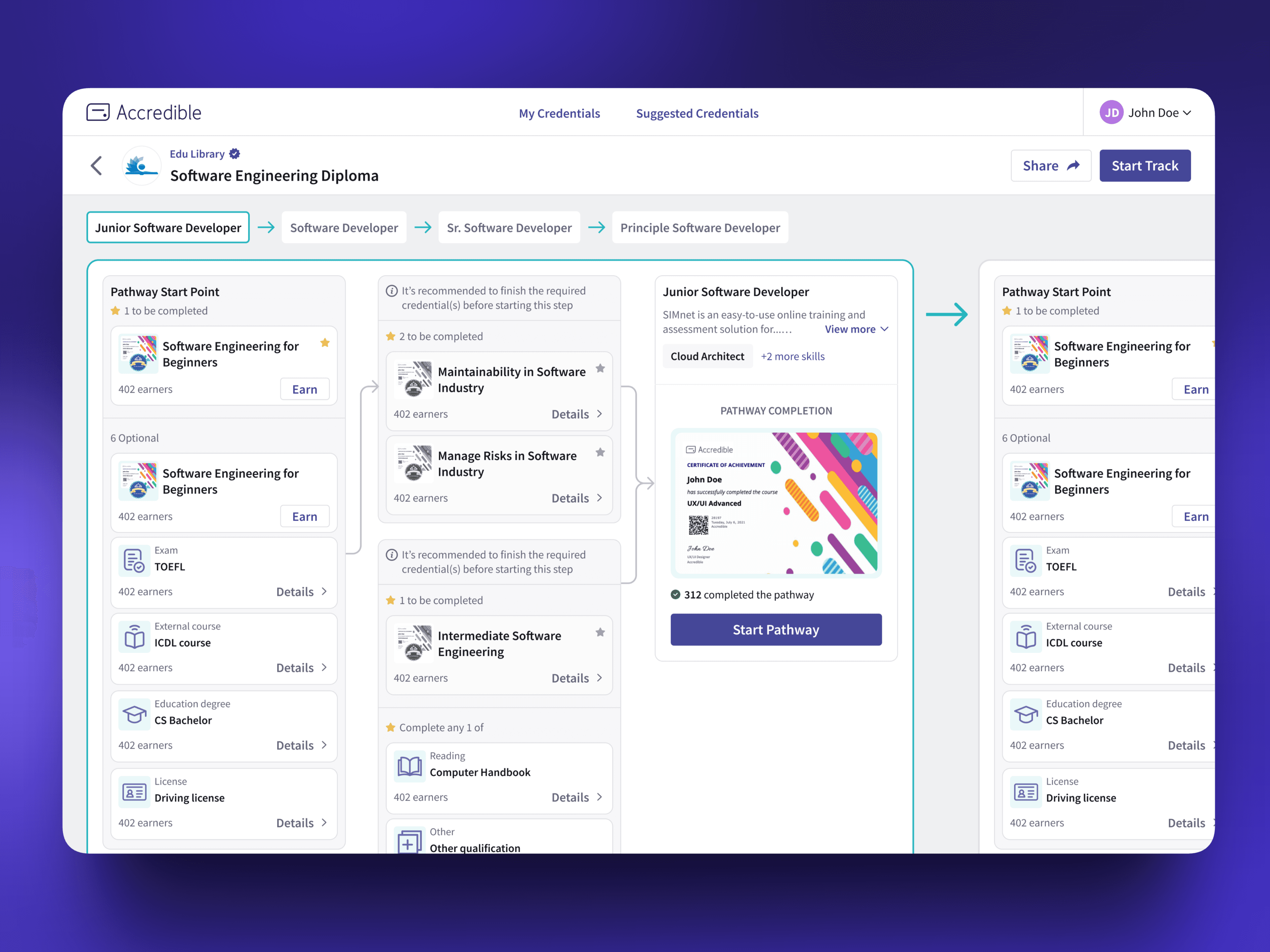This screenshot has height=952, width=1270.
Task: Switch to Suggested Credentials tab
Action: pyautogui.click(x=697, y=113)
